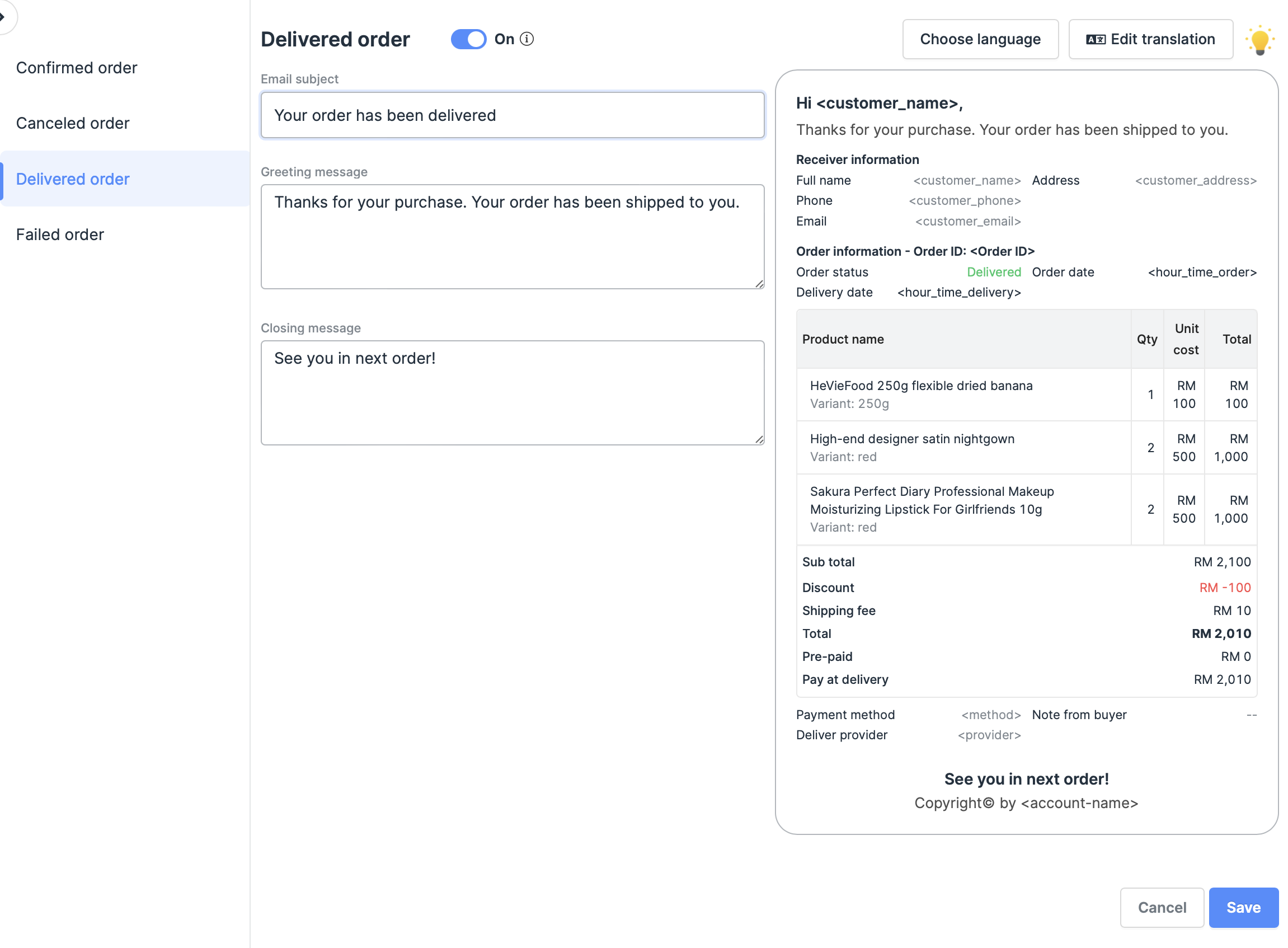Click the lightbulb tips icon
Viewport: 1288px width, 948px height.
[1259, 40]
